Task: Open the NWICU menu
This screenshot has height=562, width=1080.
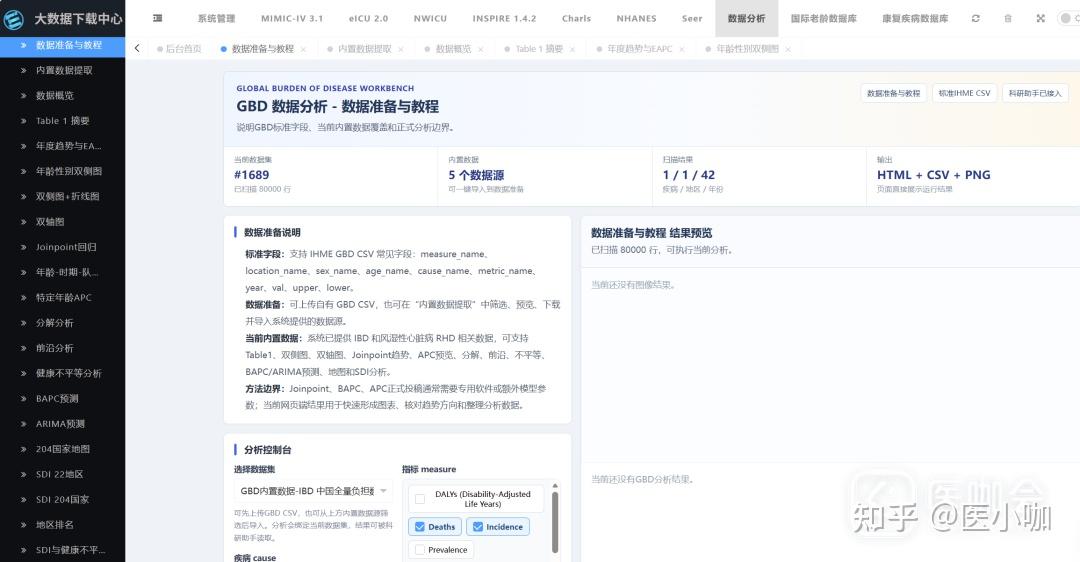Action: 430,19
